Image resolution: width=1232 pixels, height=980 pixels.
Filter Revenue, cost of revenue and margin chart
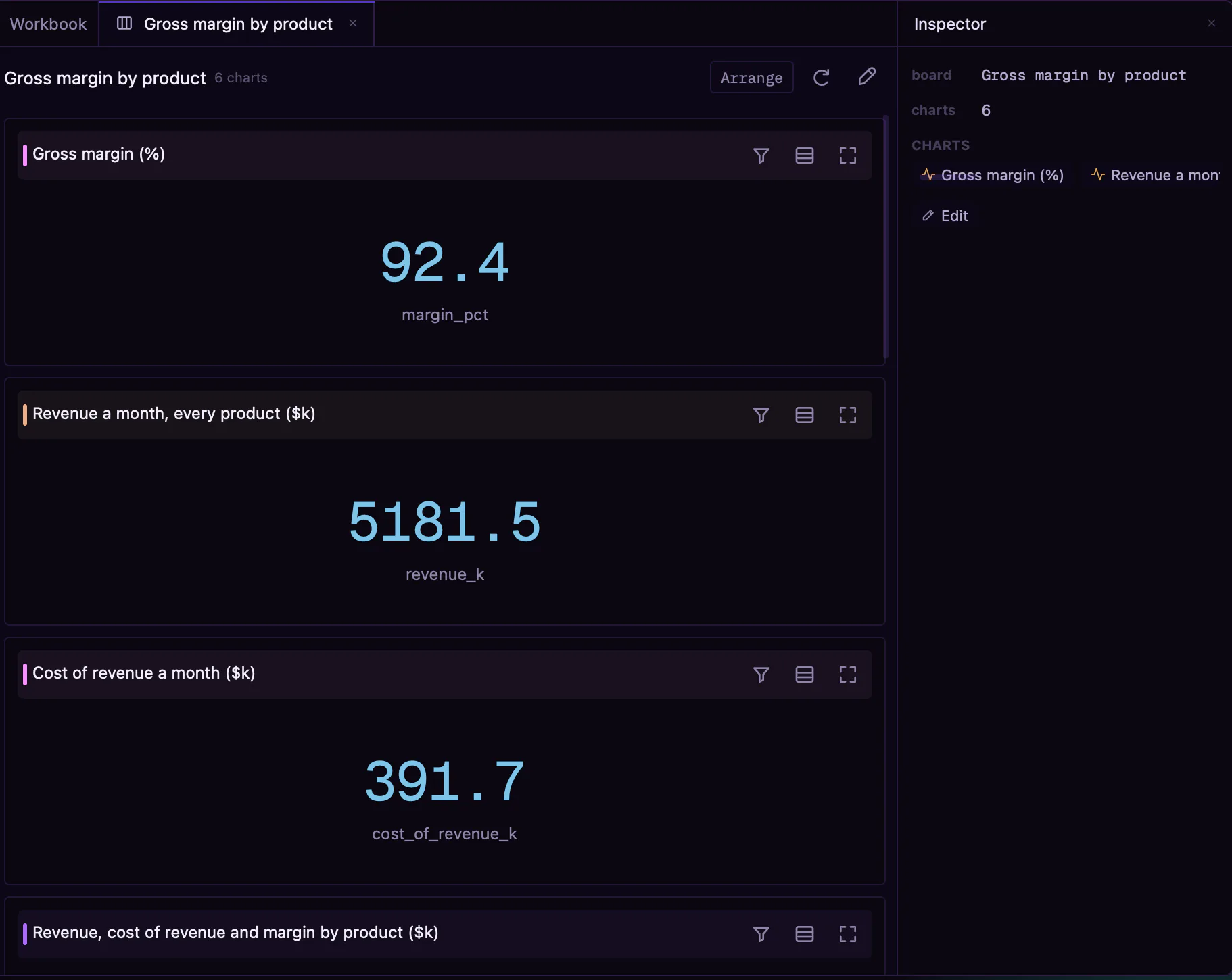point(761,934)
